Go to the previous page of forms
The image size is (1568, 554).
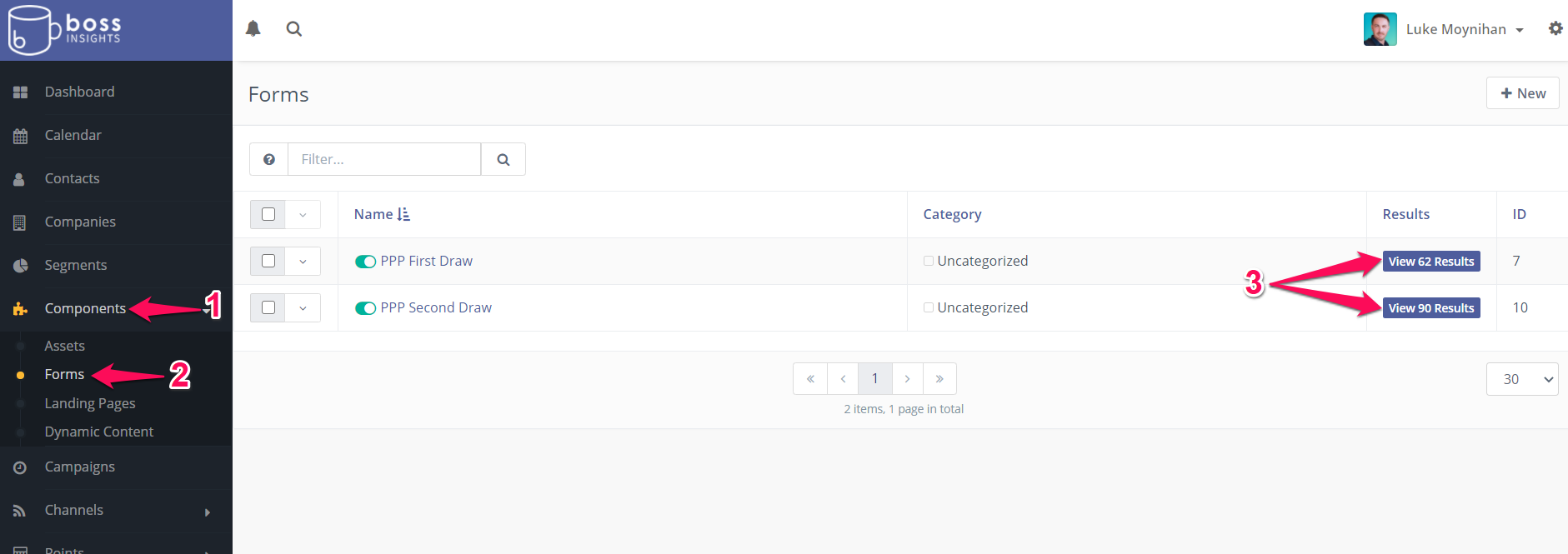[x=843, y=379]
